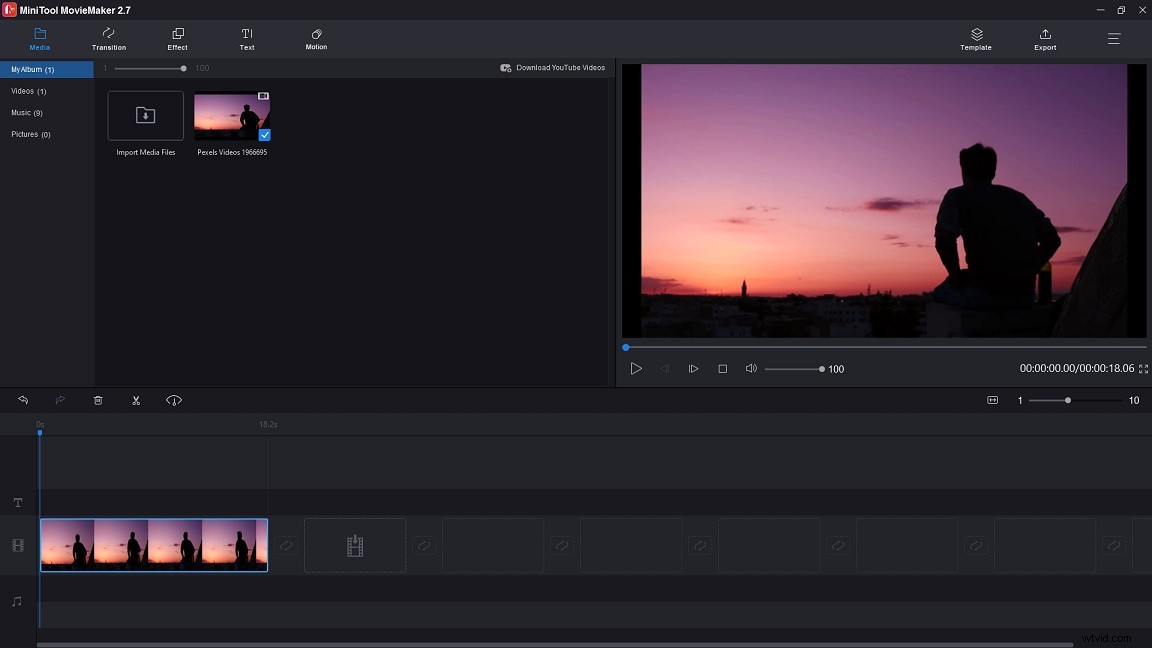Open the Export panel
This screenshot has width=1152, height=648.
tap(1044, 39)
